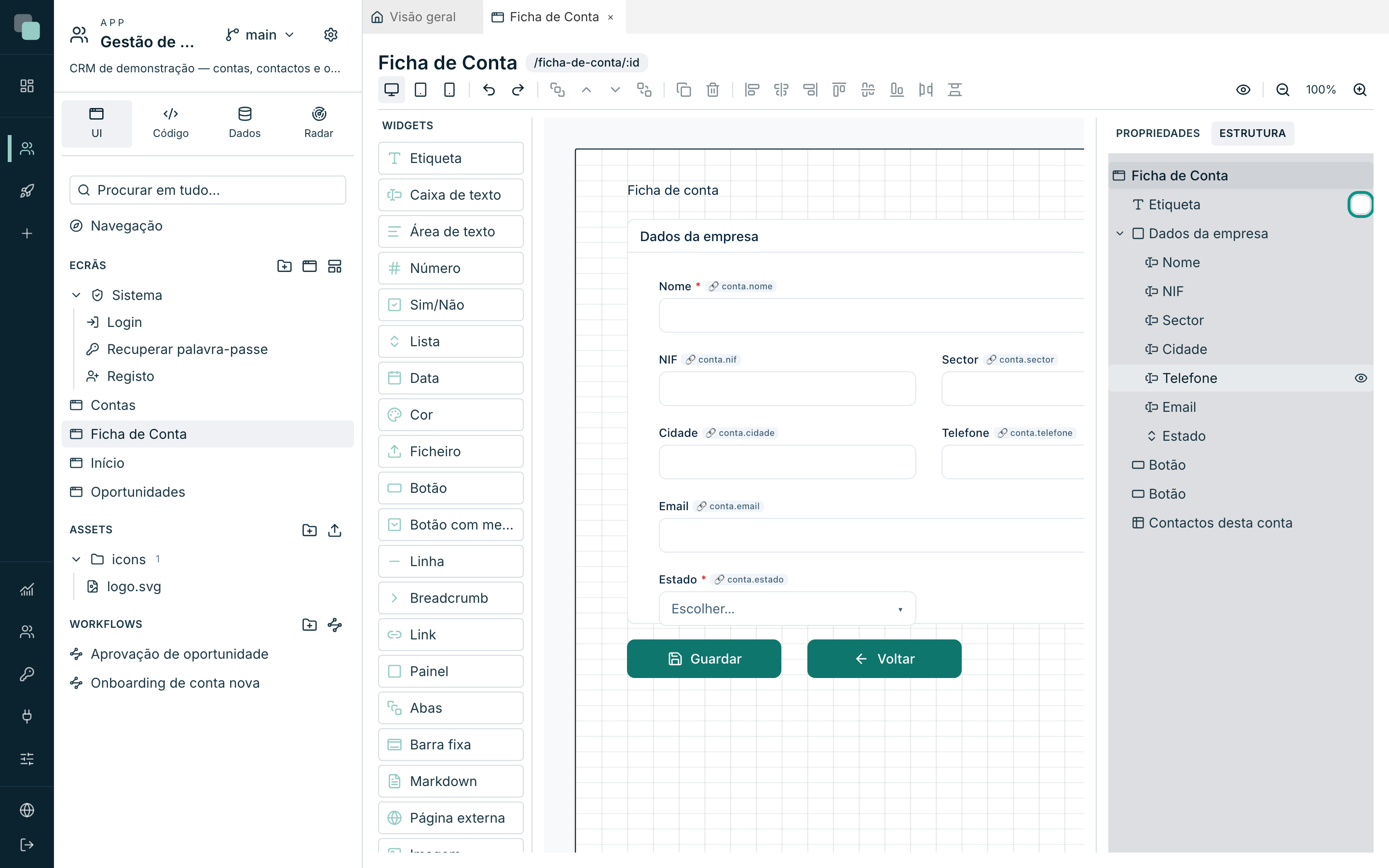Image resolution: width=1389 pixels, height=868 pixels.
Task: Click the redo icon in toolbar
Action: click(x=517, y=90)
